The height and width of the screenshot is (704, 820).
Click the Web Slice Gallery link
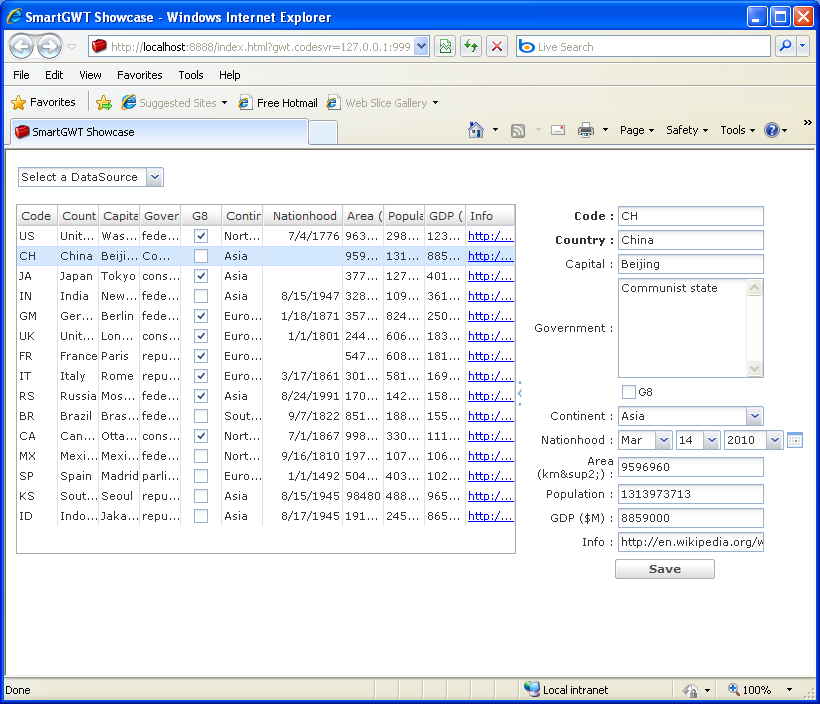[382, 103]
